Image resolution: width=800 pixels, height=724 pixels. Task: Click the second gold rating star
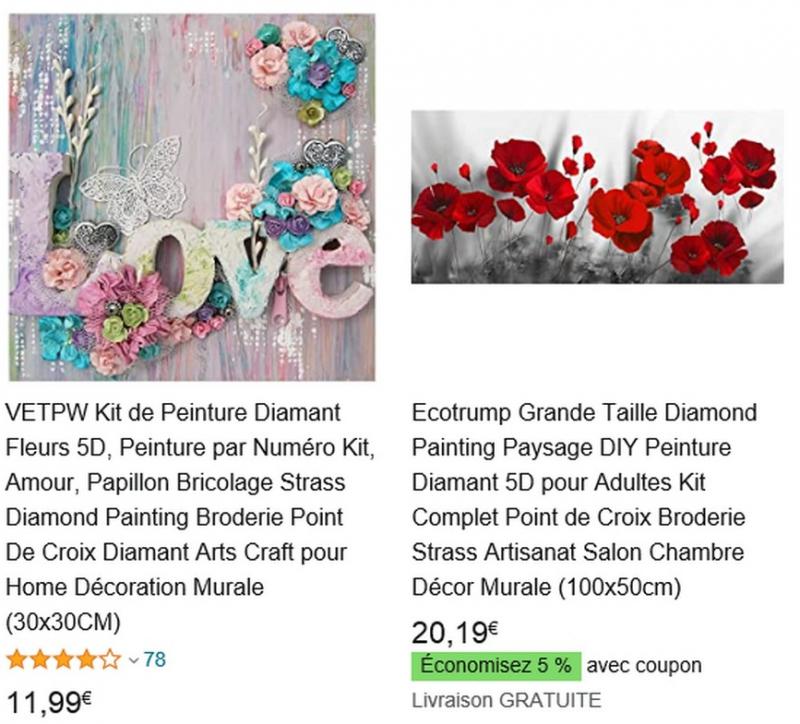tap(40, 660)
